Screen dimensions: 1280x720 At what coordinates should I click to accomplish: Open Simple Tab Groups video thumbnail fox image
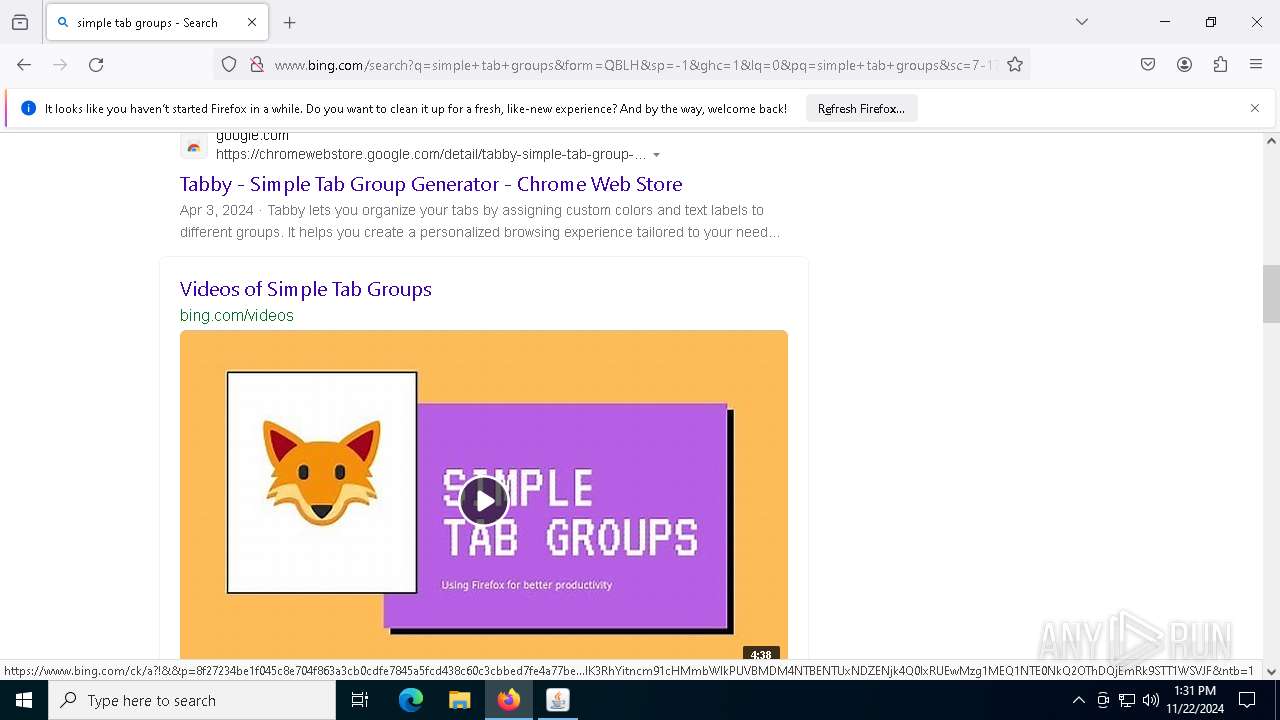point(322,482)
